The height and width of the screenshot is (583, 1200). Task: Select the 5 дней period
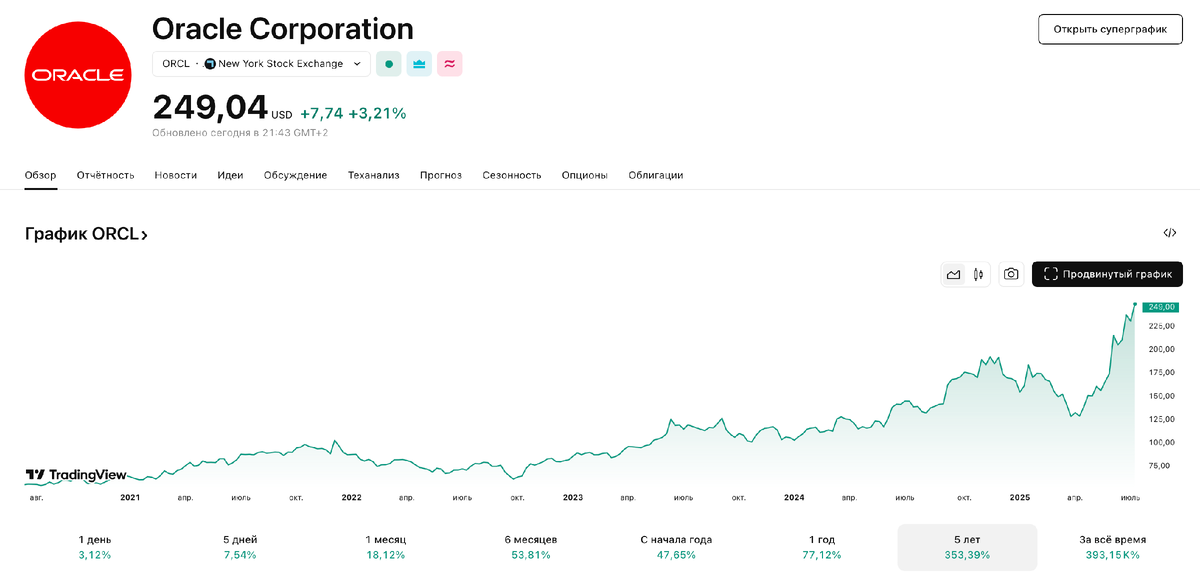(240, 547)
